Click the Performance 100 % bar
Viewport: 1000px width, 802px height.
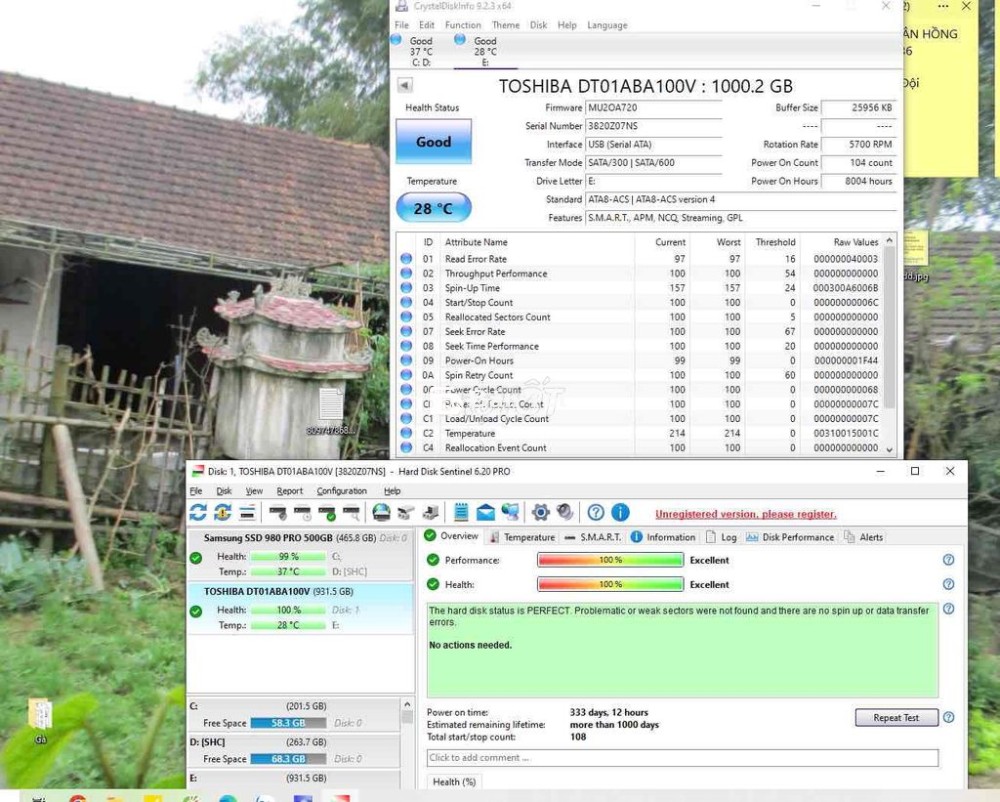pos(610,560)
